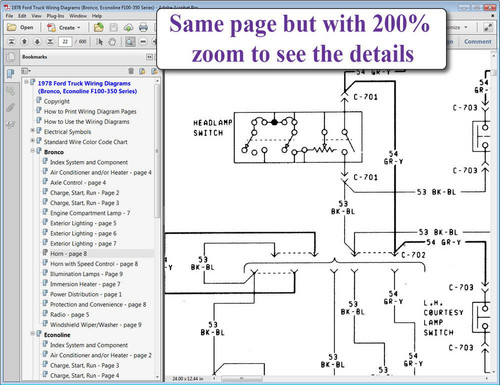This screenshot has height=385, width=500.
Task: Select Charge, Start, Run - Page 2
Action: click(x=85, y=193)
